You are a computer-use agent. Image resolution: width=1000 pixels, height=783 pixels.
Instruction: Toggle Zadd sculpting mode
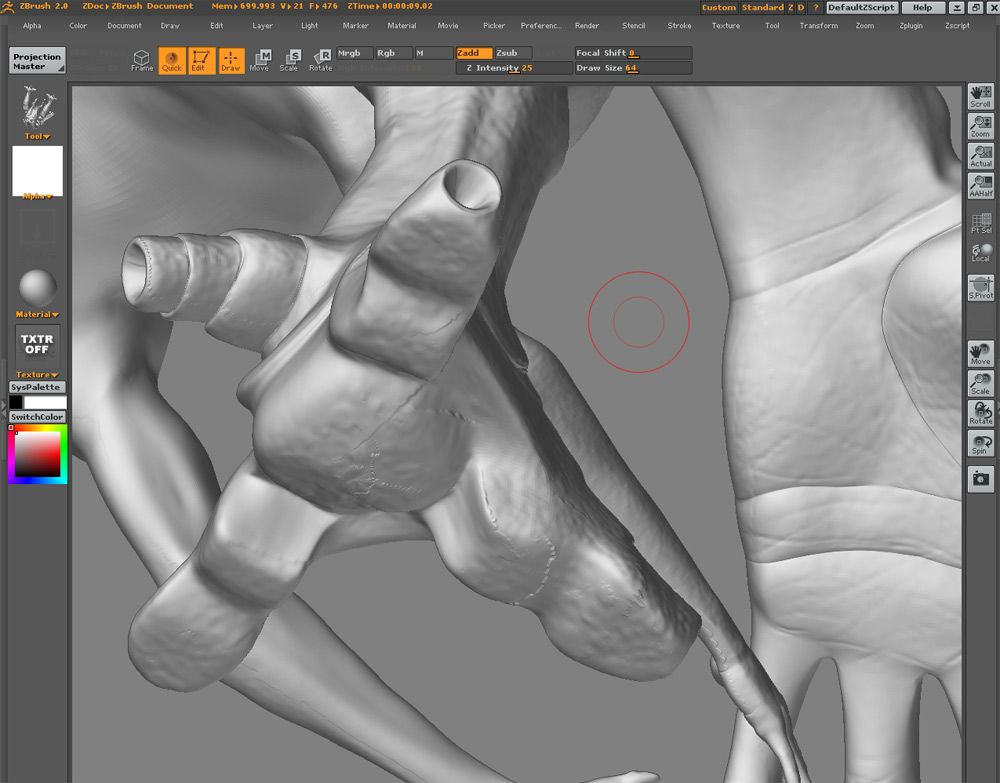pos(474,53)
